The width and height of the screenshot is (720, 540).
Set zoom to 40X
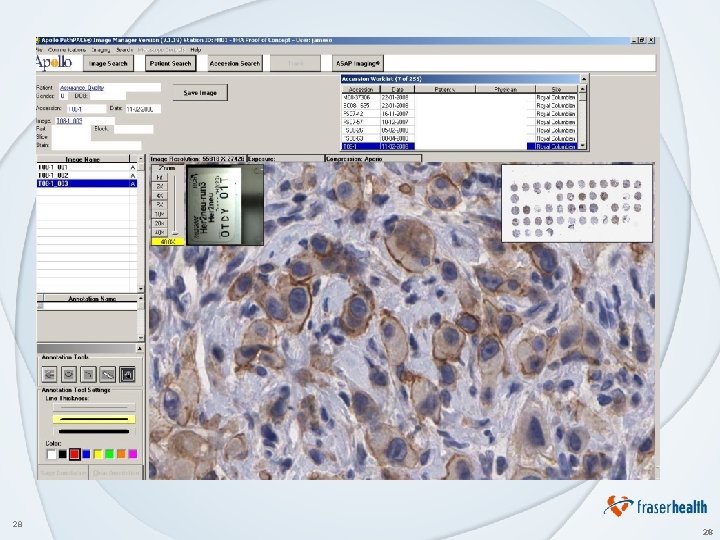point(160,232)
